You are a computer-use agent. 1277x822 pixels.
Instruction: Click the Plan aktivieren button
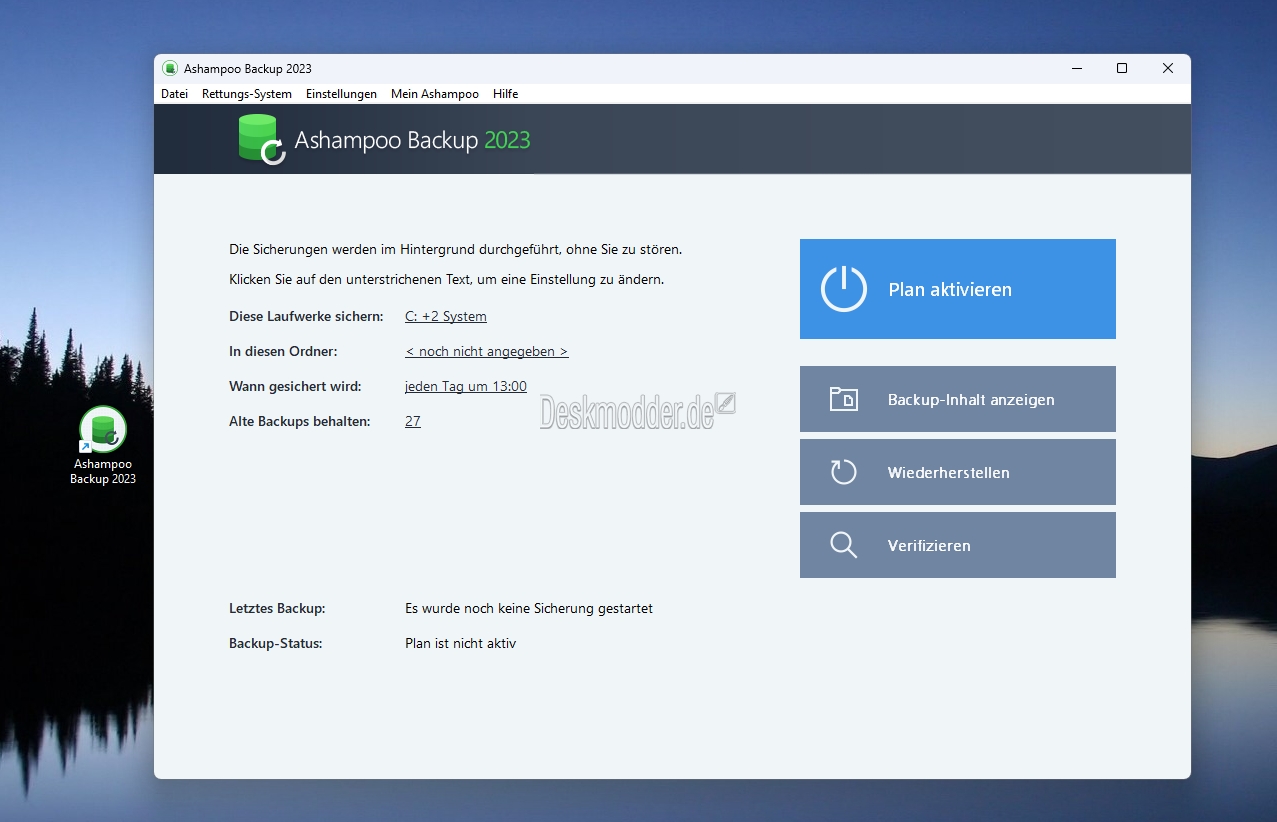tap(957, 289)
